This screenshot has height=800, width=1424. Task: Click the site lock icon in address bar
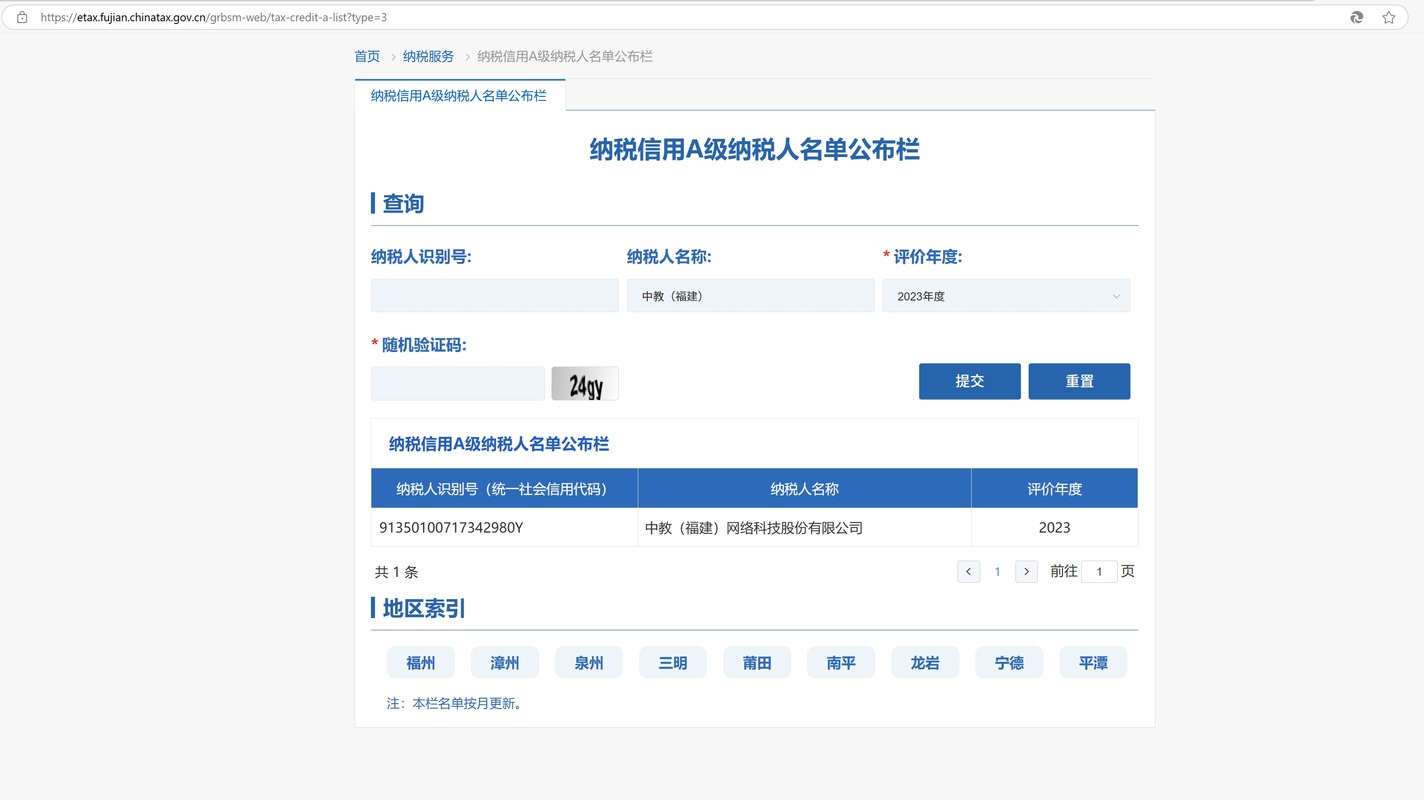(22, 17)
